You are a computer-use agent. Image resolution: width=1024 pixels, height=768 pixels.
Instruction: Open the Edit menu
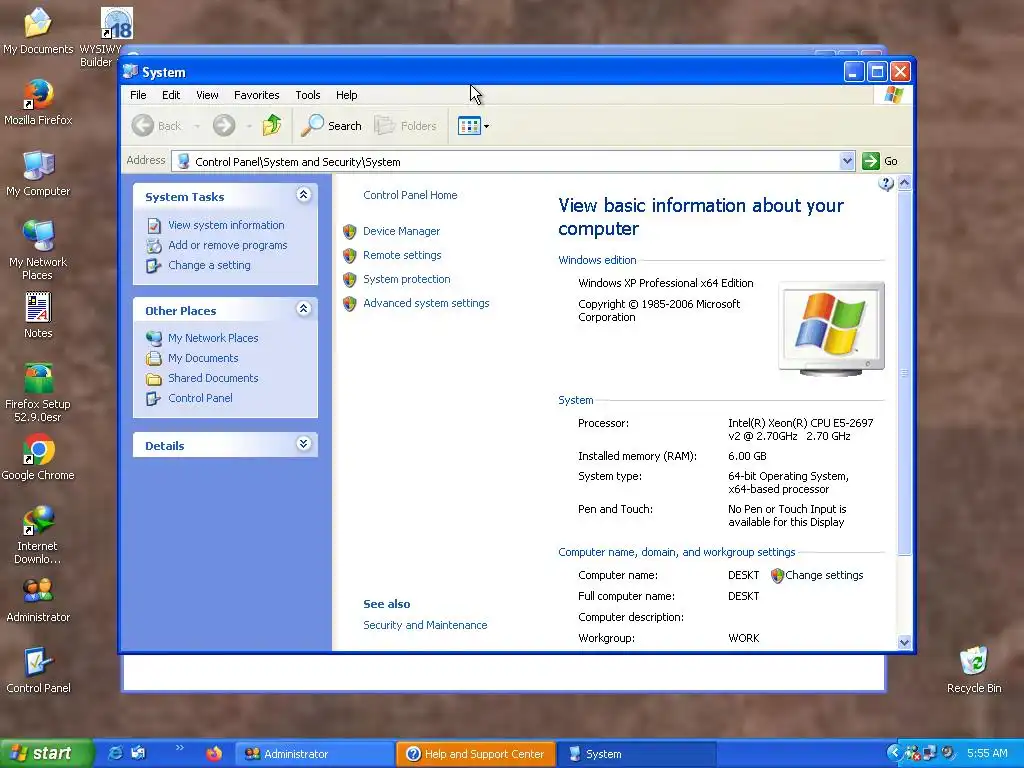171,95
